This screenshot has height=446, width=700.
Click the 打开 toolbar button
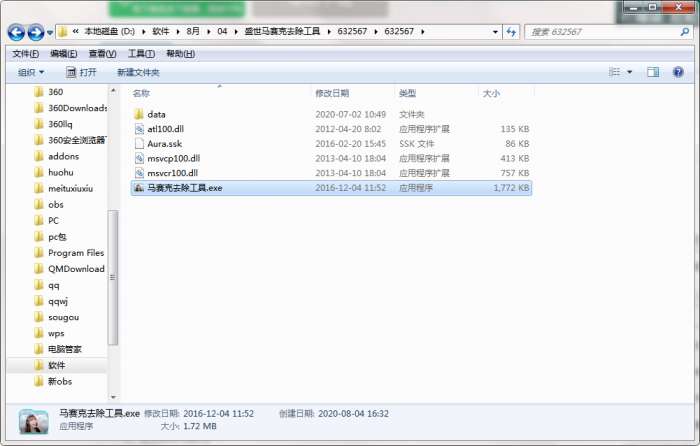point(81,72)
